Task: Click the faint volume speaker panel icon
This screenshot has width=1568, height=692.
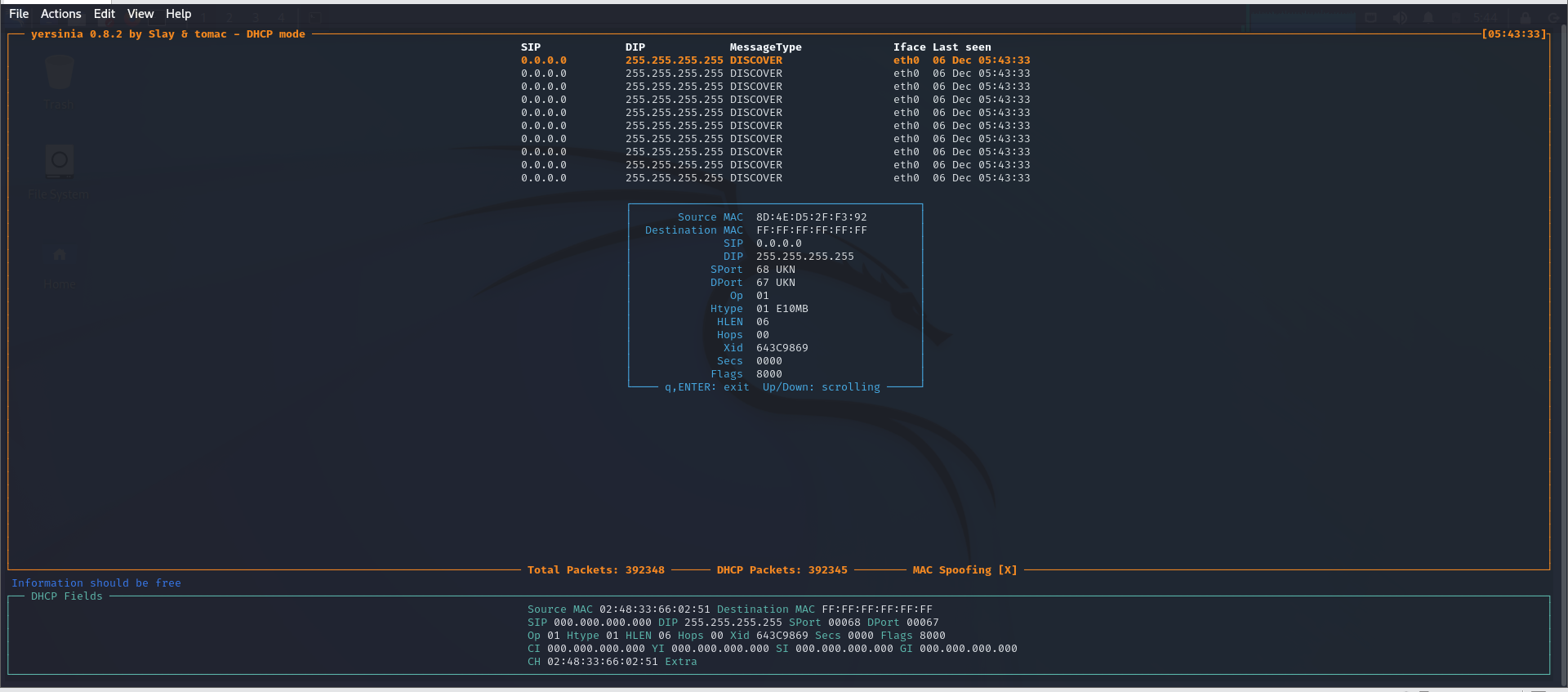Action: click(1400, 17)
